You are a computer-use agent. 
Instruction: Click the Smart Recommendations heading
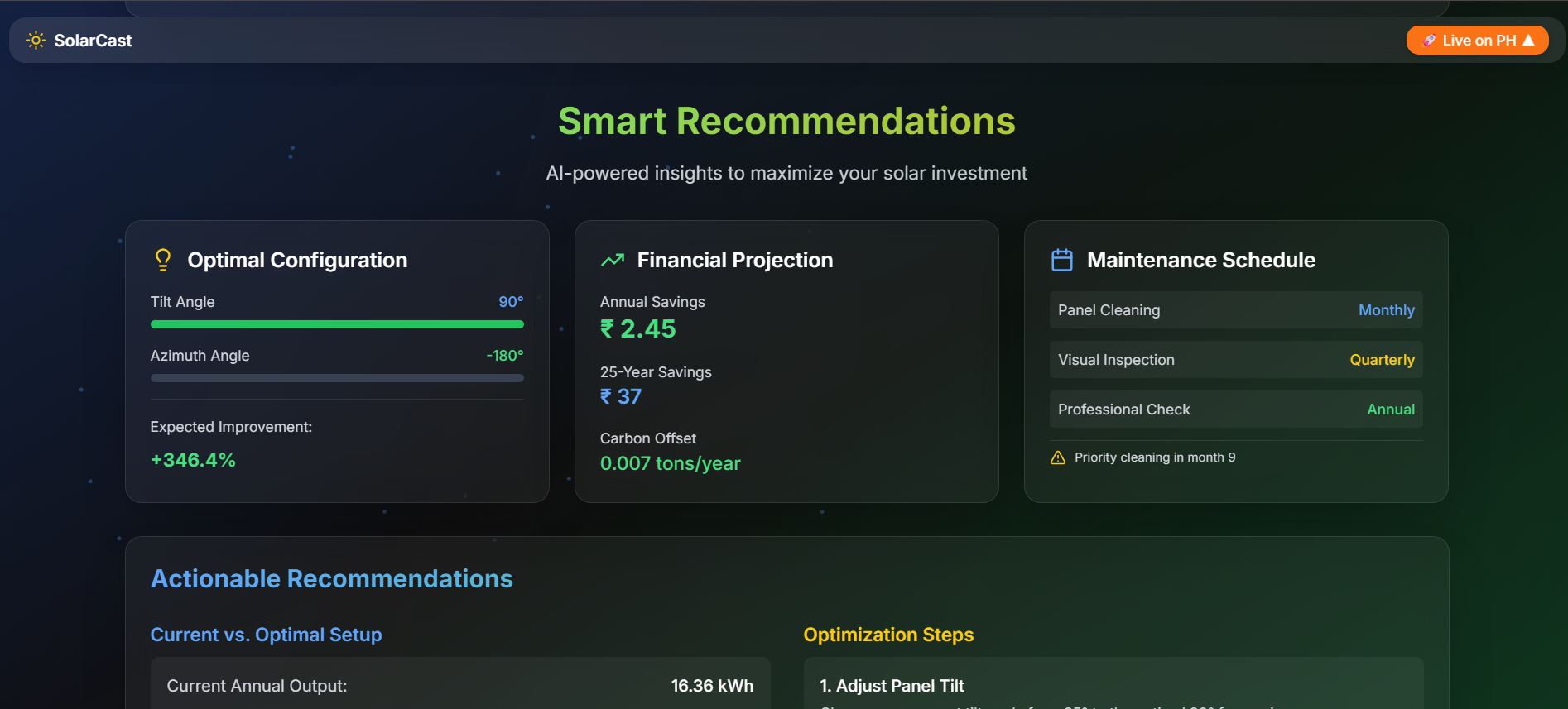pyautogui.click(x=786, y=121)
